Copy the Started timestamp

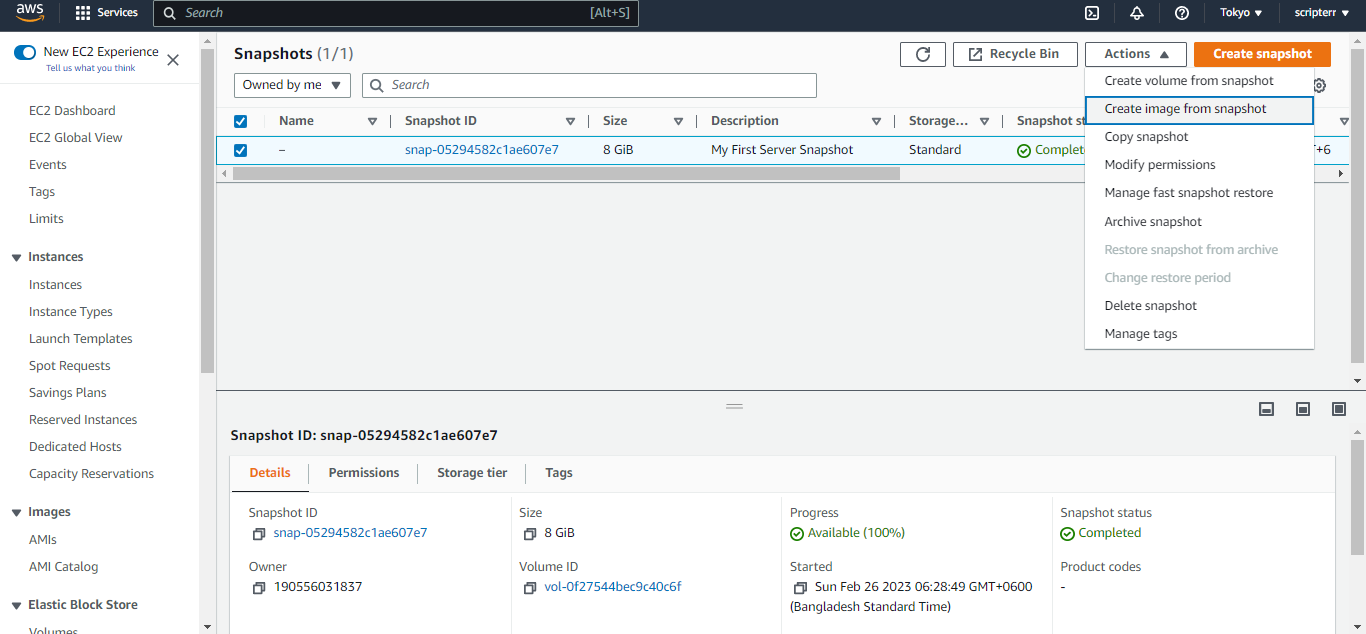pyautogui.click(x=800, y=588)
